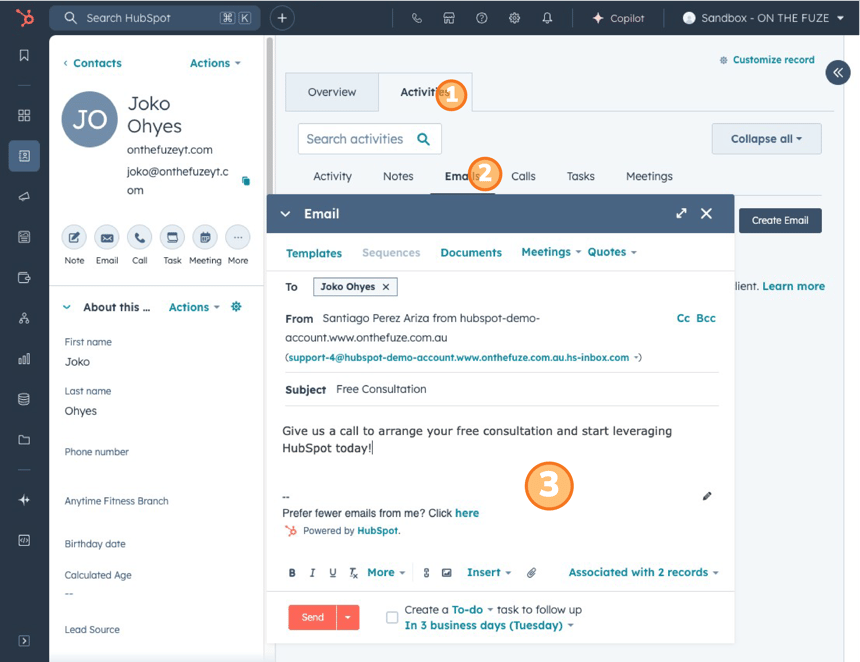Open the Breeze AI sparkle icon in sidebar
This screenshot has width=860, height=662.
pos(24,500)
